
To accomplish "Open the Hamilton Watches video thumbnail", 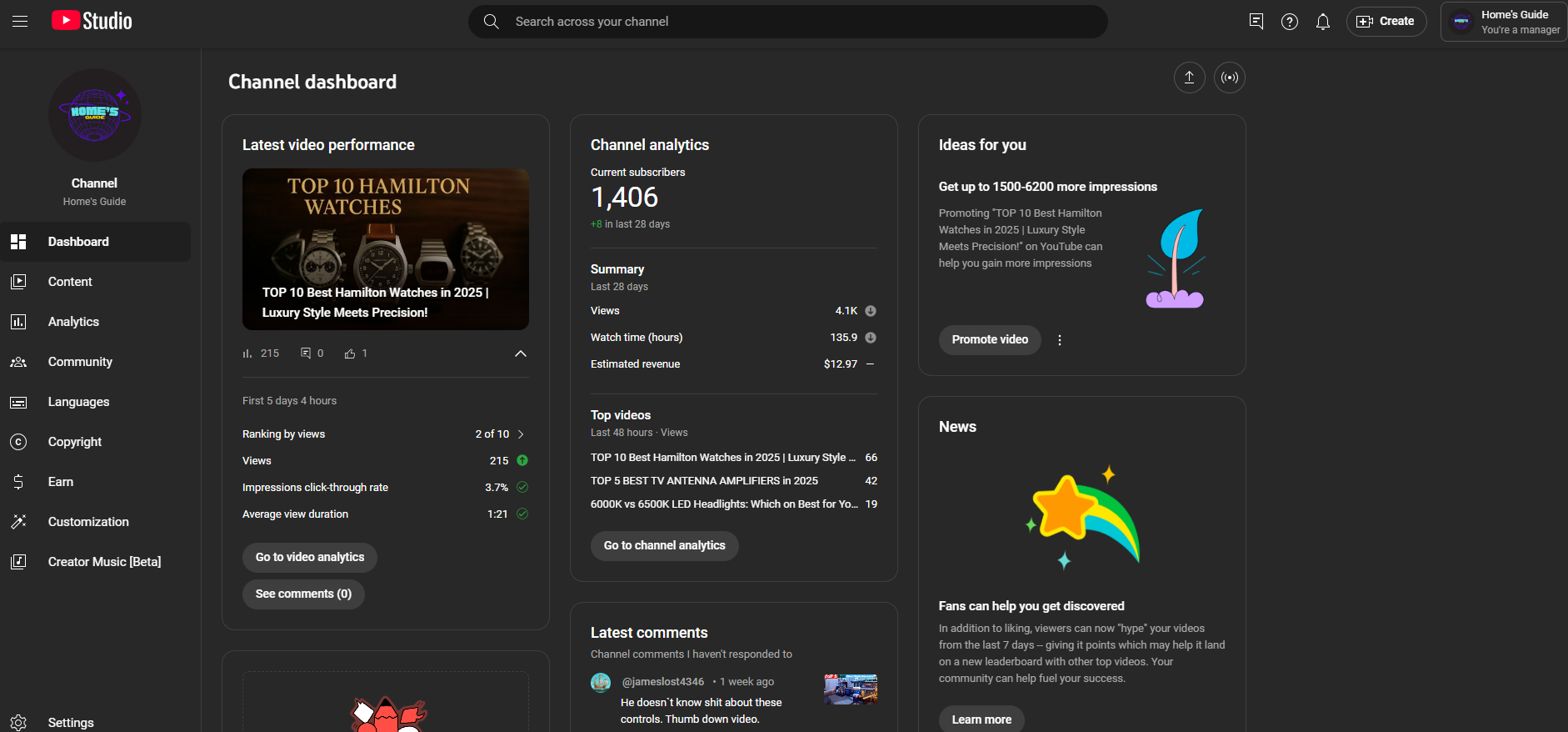I will click(386, 249).
